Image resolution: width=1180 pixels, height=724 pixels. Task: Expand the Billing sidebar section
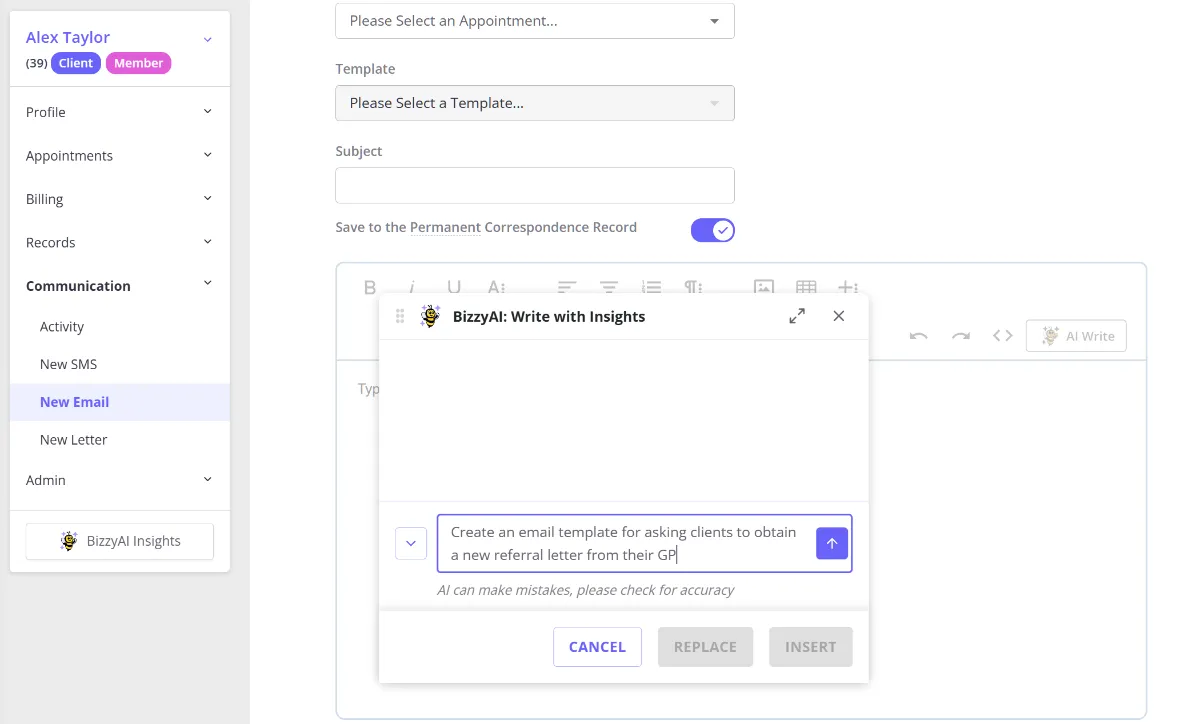(120, 199)
